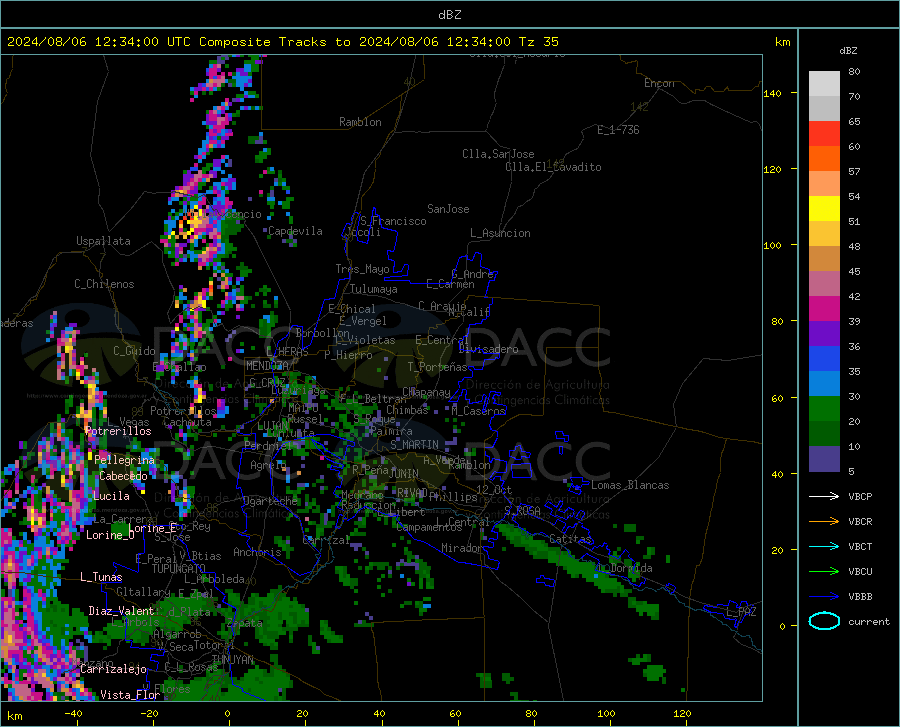Click the 'VBCU' legend label
This screenshot has height=727, width=900.
point(860,572)
